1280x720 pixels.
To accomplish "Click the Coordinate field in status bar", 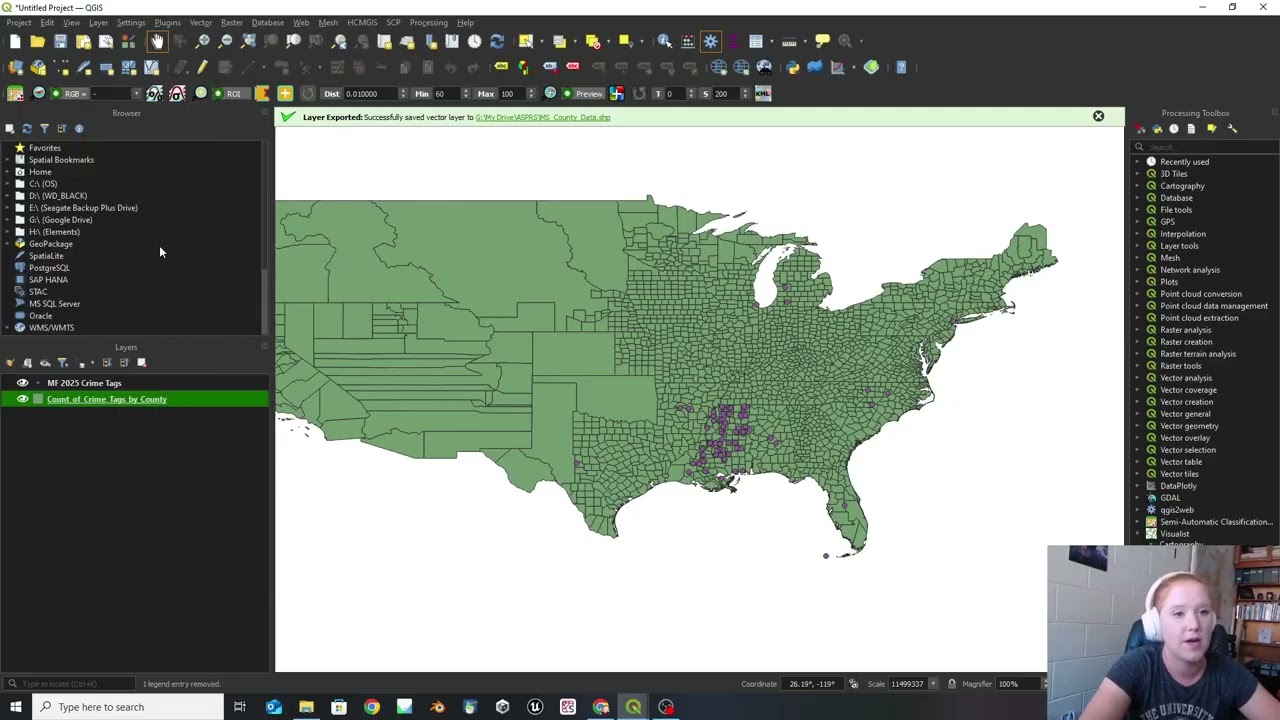I will 812,684.
